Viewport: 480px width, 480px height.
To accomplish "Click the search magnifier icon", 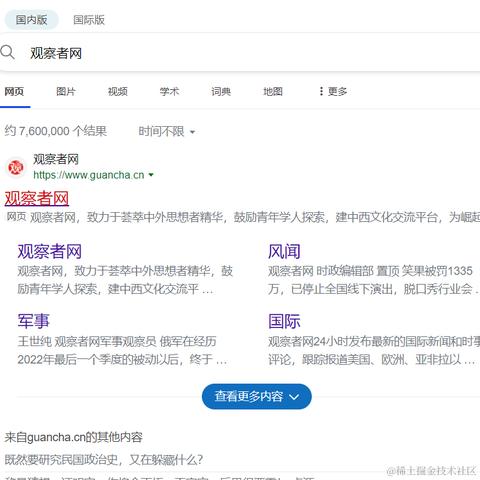I will pos(7,53).
